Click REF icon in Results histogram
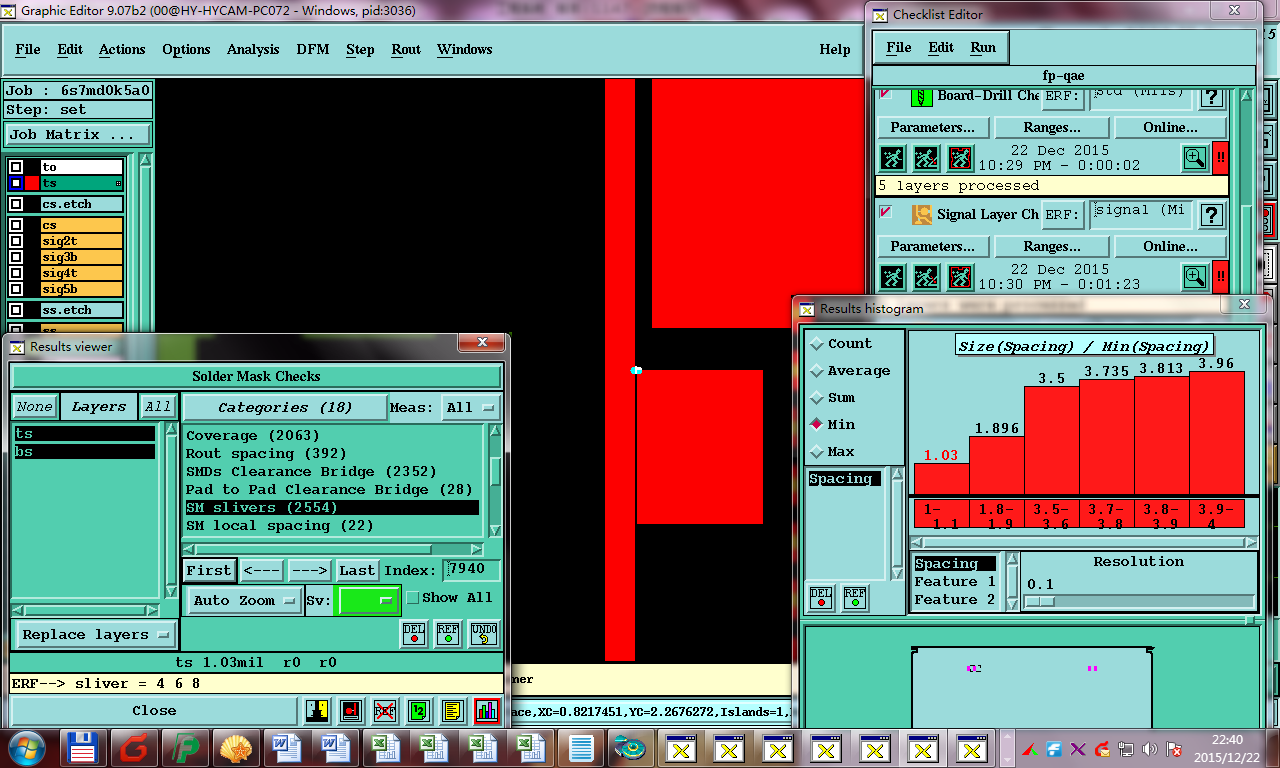1280x768 pixels. 855,598
